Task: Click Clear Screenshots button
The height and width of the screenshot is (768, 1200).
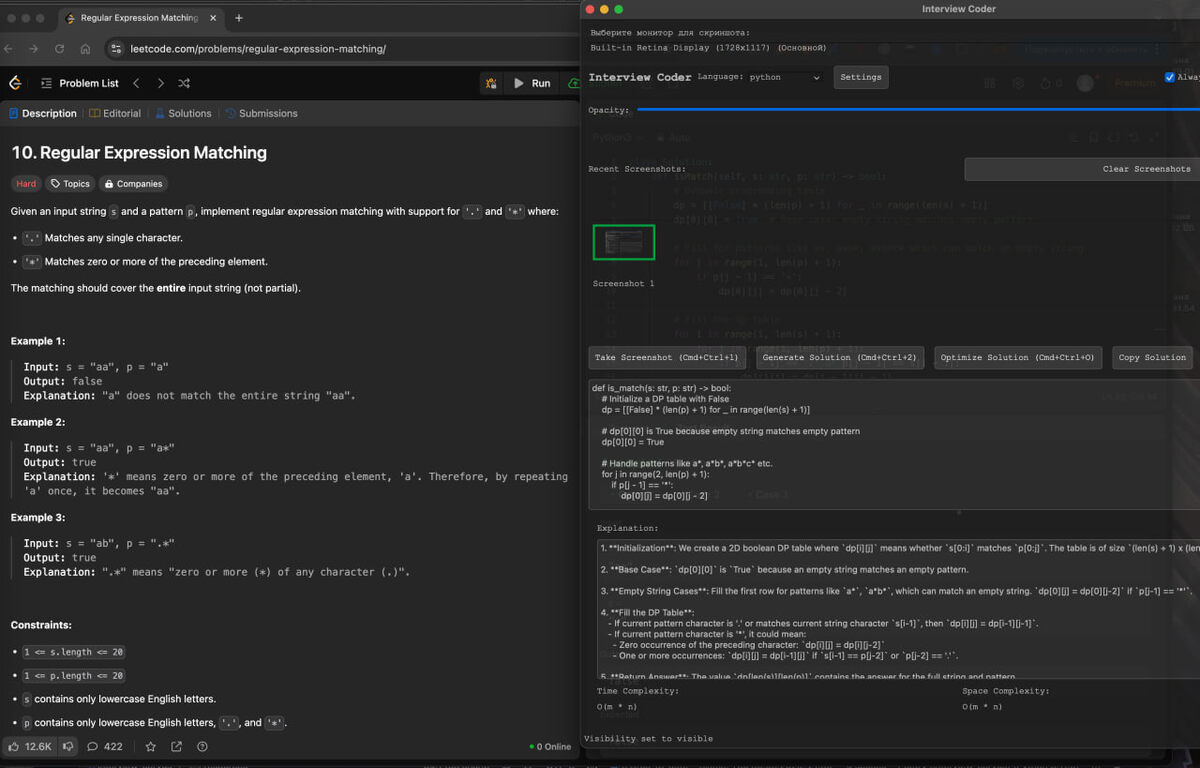Action: 1082,169
